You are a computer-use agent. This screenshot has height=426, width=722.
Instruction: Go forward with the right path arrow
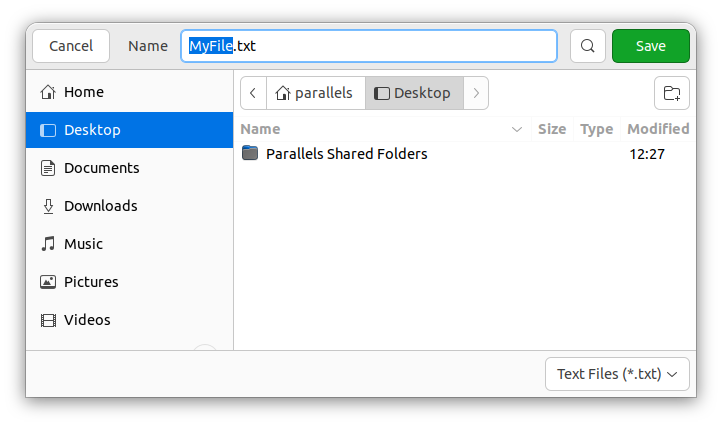476,93
